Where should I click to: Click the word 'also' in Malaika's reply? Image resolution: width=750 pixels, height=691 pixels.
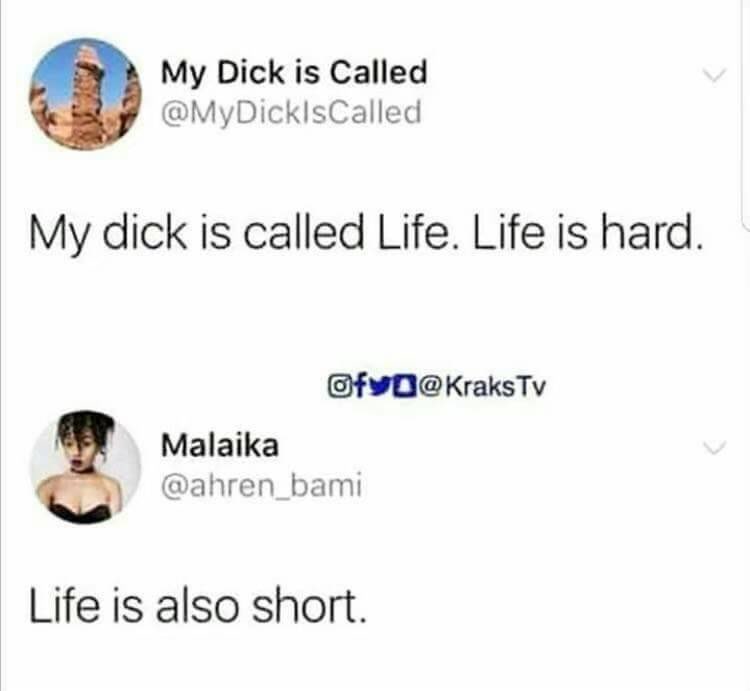(x=197, y=606)
